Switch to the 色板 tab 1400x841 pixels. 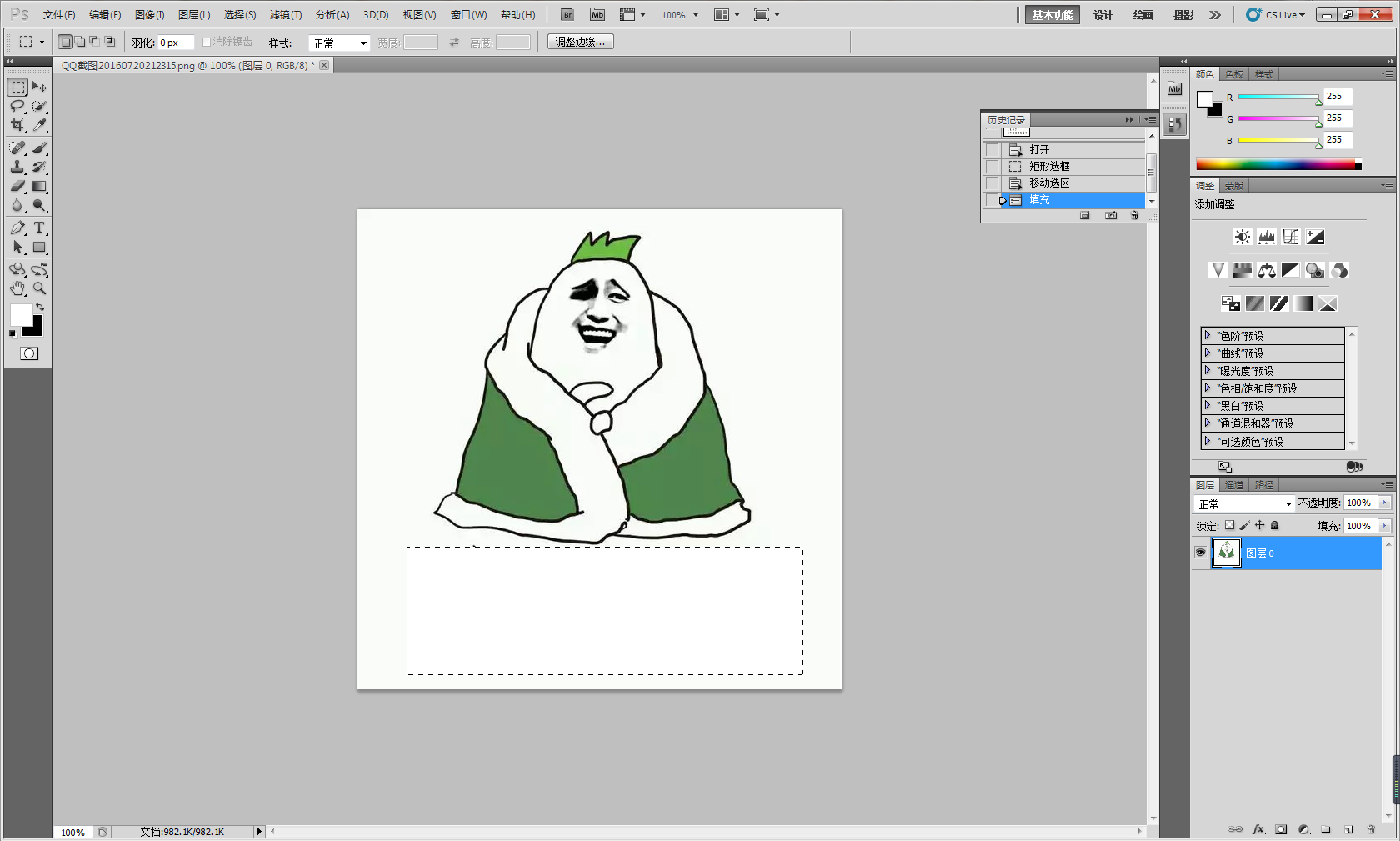[x=1234, y=74]
